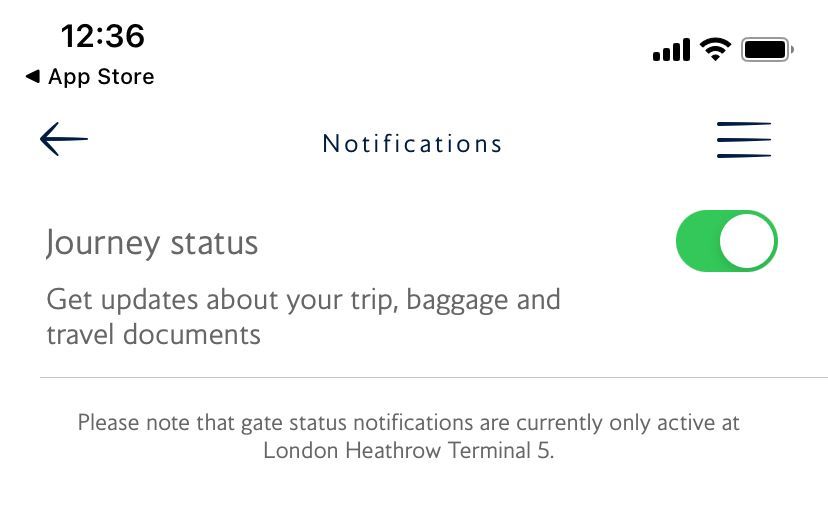Screen dimensions: 828x512
Task: Open the hamburger menu icon
Action: (744, 140)
